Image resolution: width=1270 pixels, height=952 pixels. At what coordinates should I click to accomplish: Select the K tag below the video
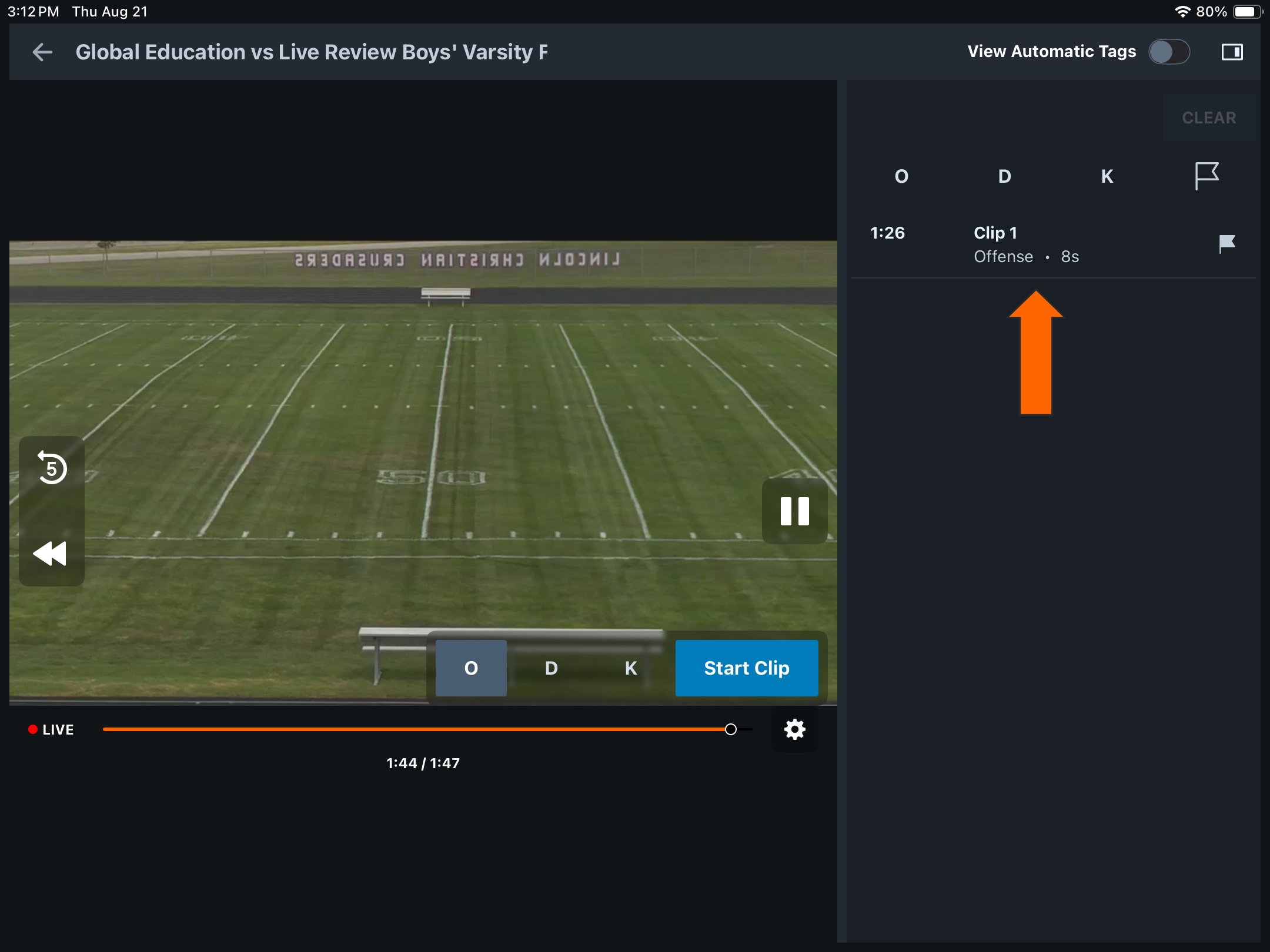coord(630,668)
